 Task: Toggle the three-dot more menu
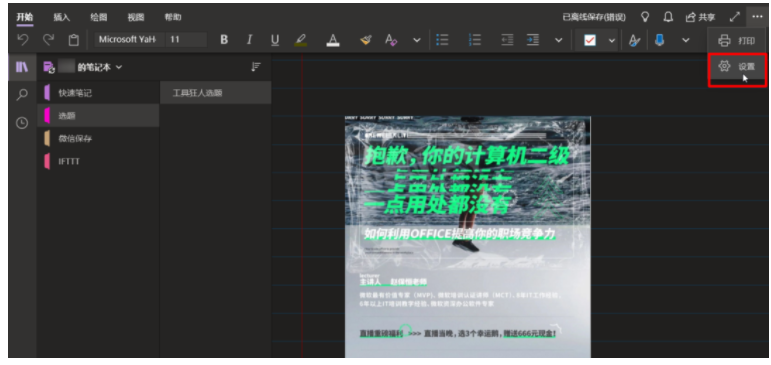(x=757, y=17)
